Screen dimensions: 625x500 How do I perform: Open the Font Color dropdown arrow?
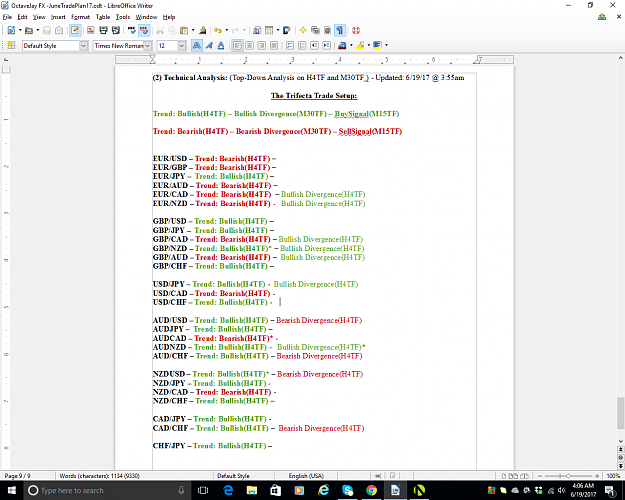(x=351, y=45)
